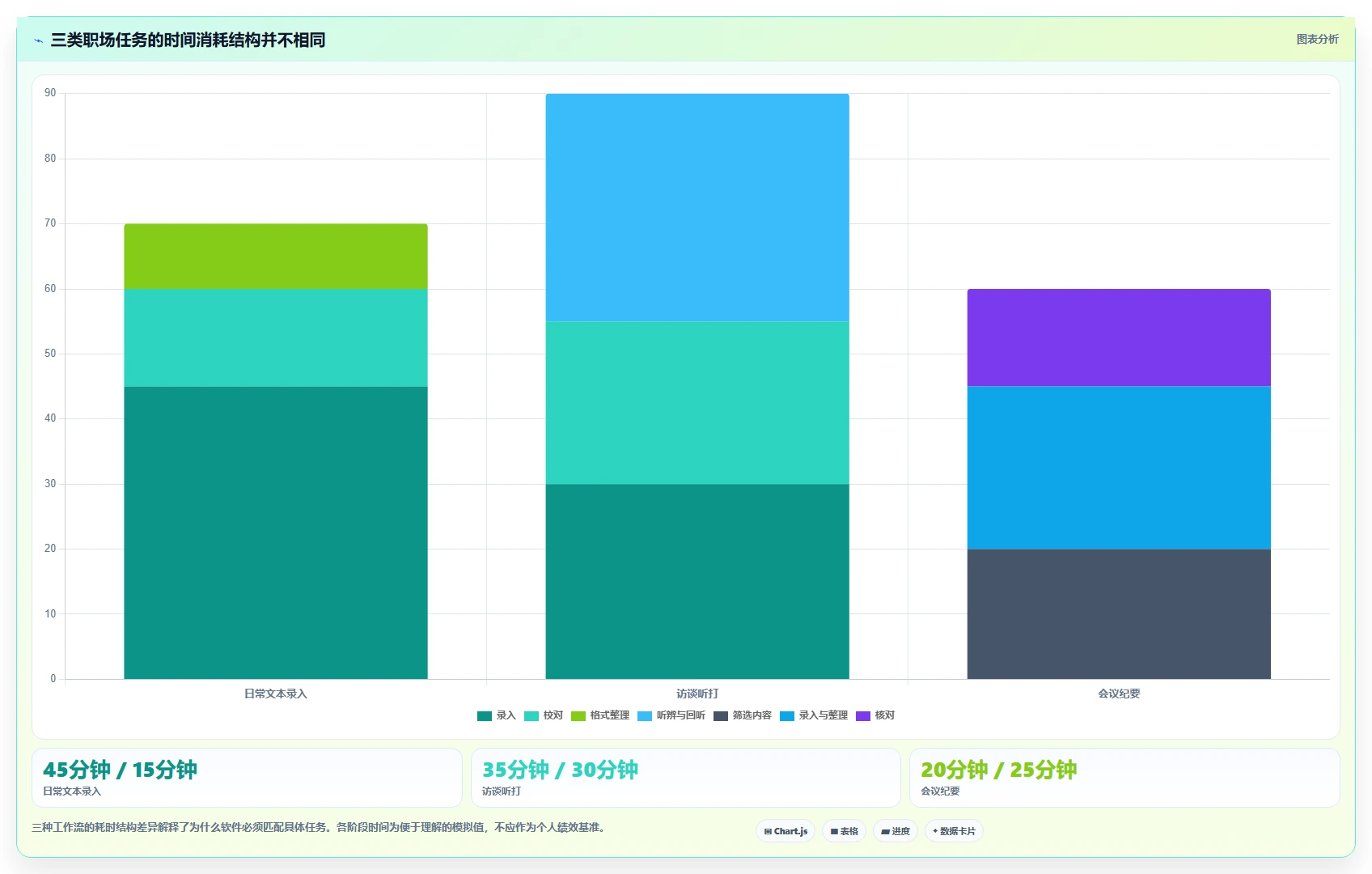The image size is (1372, 874).
Task: Click the 访谈听打 caption under the second stat
Action: [502, 791]
